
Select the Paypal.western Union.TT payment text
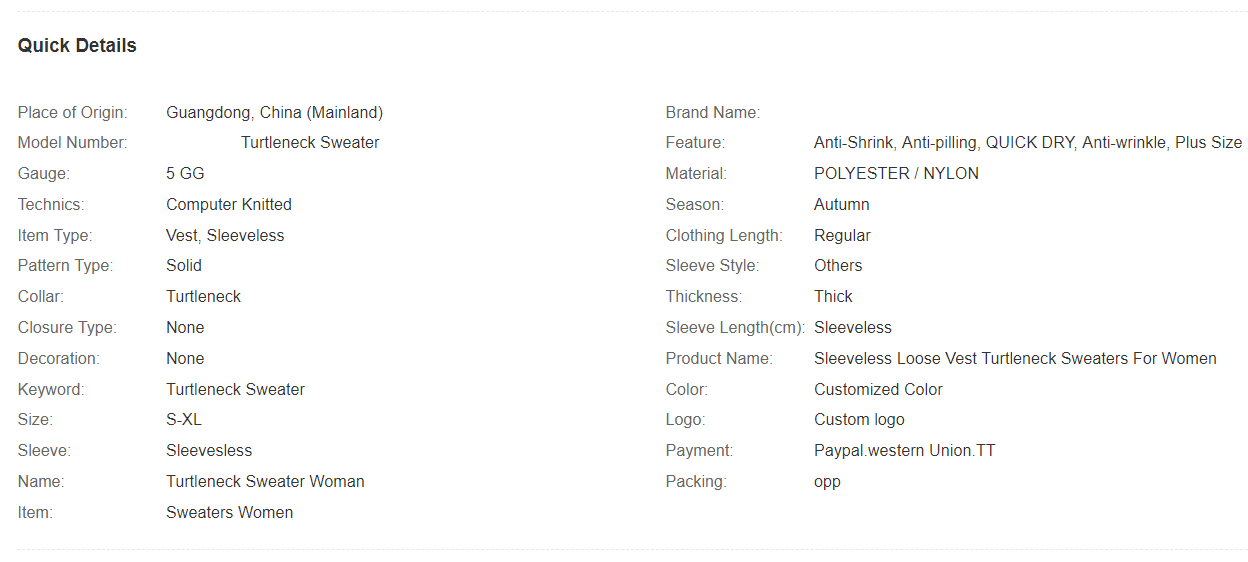pos(905,451)
